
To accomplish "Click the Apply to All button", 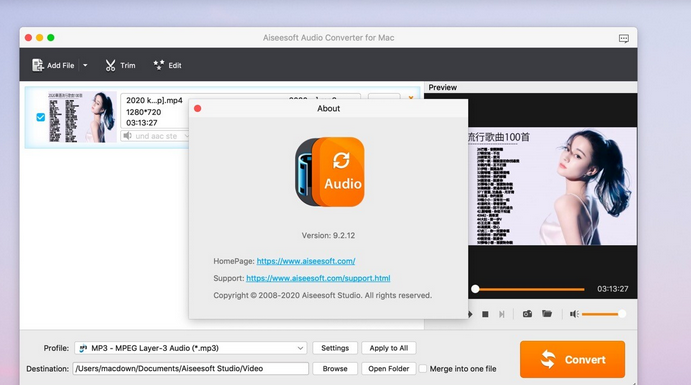I will 389,348.
